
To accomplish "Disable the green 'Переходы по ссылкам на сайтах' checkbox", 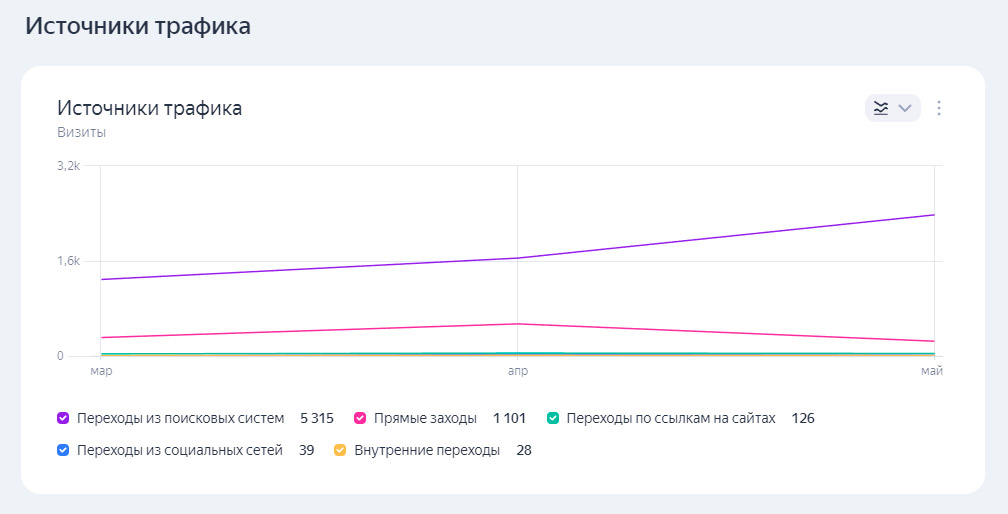I will [553, 418].
